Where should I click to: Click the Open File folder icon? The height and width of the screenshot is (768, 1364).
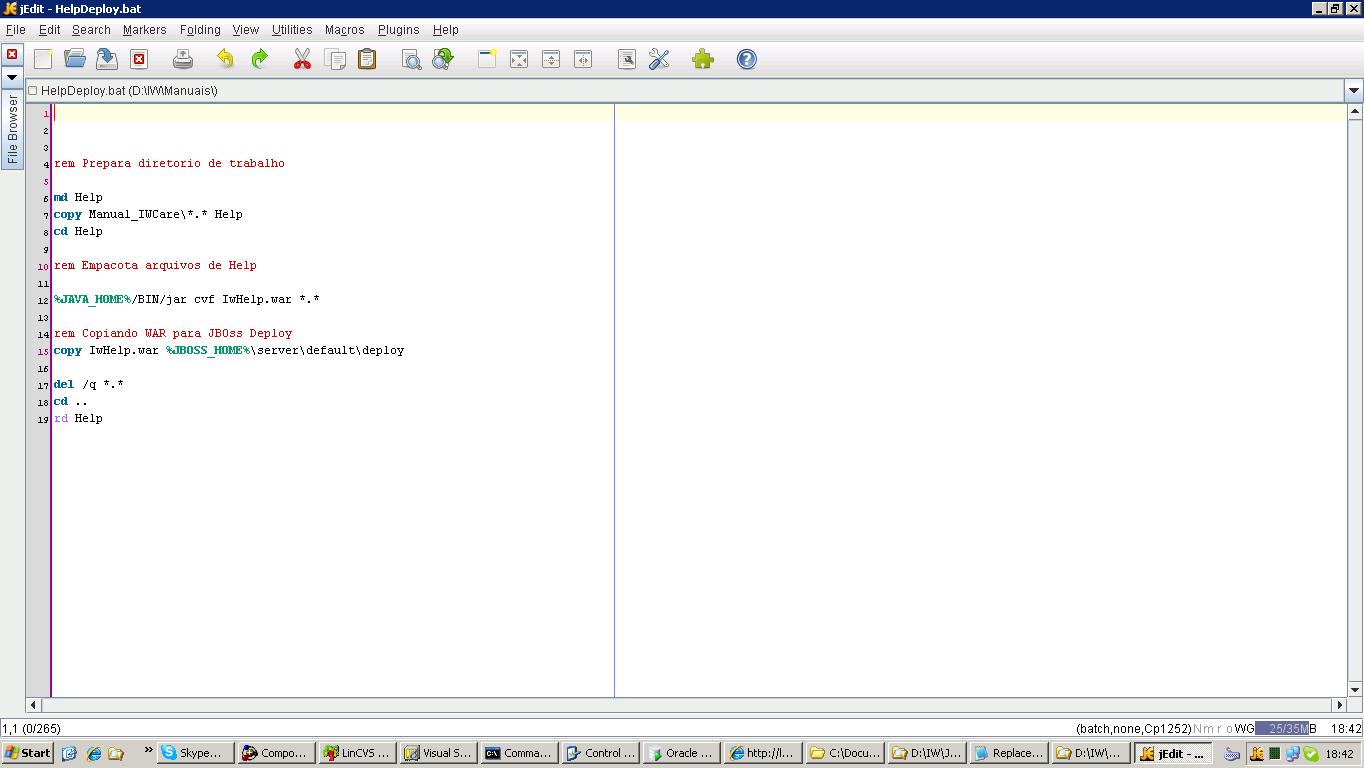[x=75, y=60]
